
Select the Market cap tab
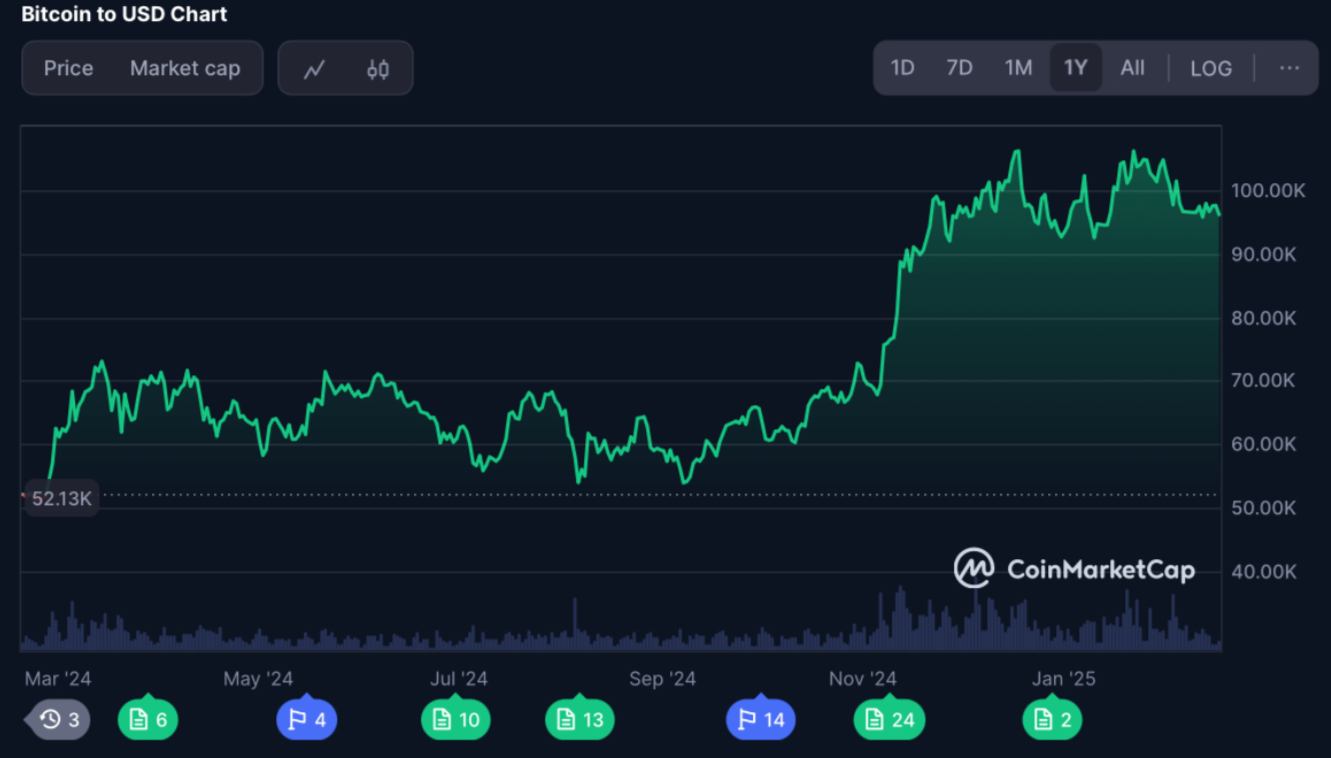[x=185, y=68]
